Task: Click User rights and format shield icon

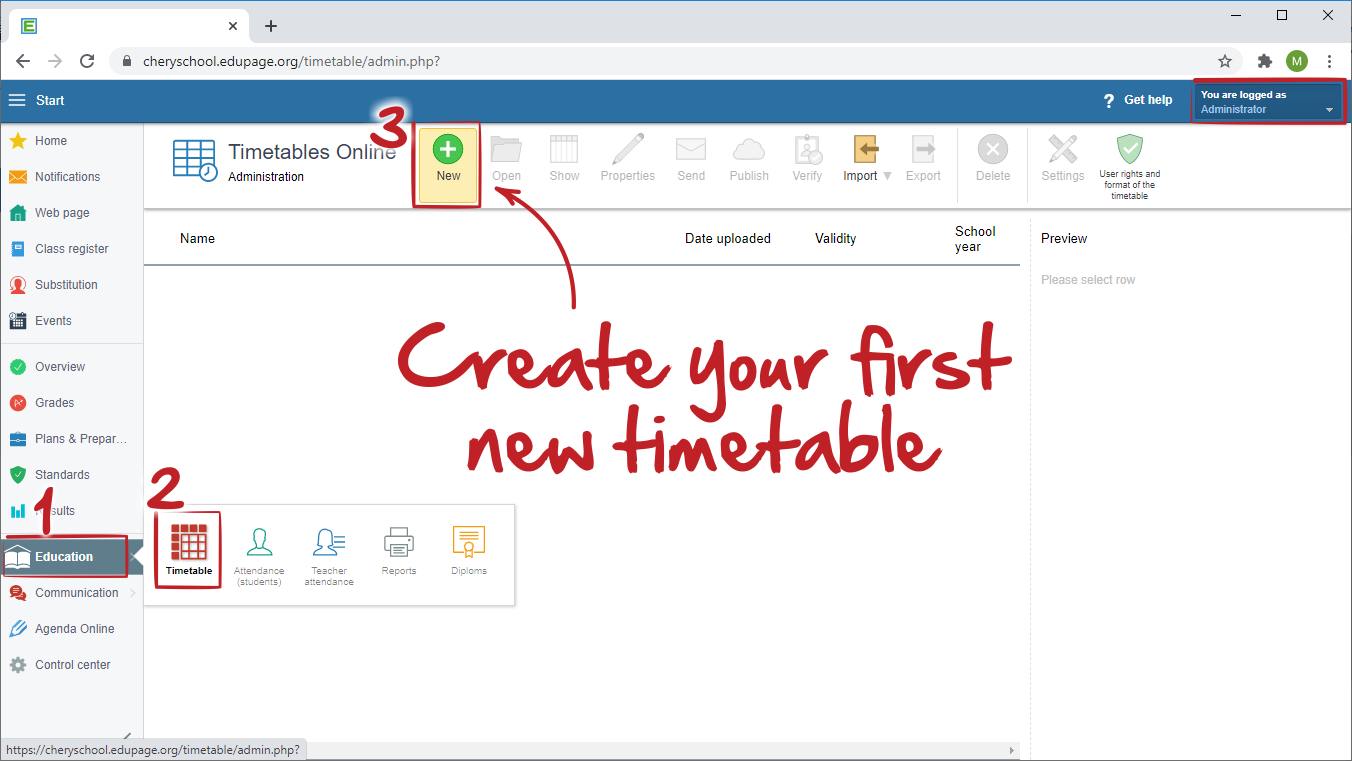Action: coord(1129,150)
